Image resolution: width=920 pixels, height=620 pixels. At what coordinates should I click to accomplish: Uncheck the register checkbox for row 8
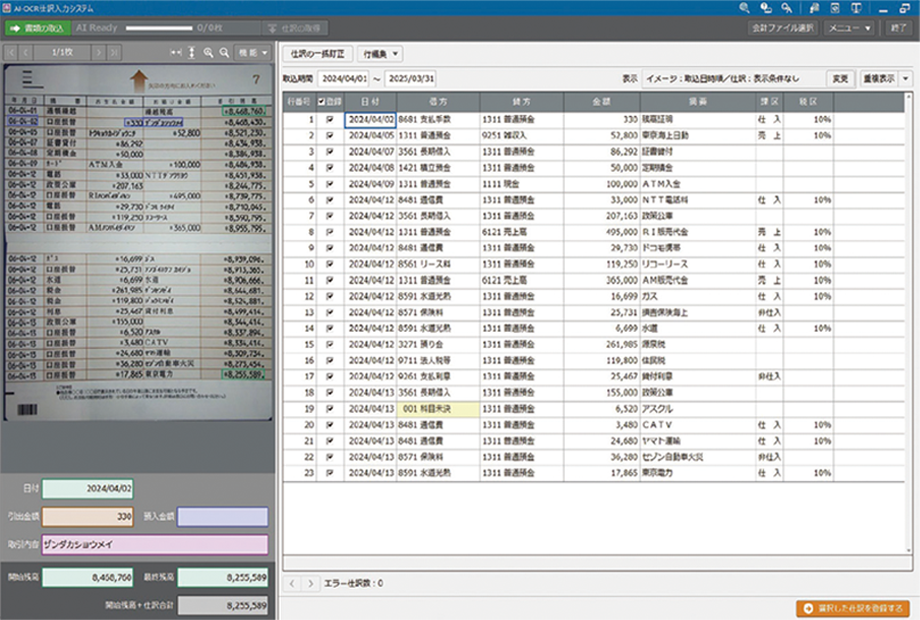tap(330, 232)
